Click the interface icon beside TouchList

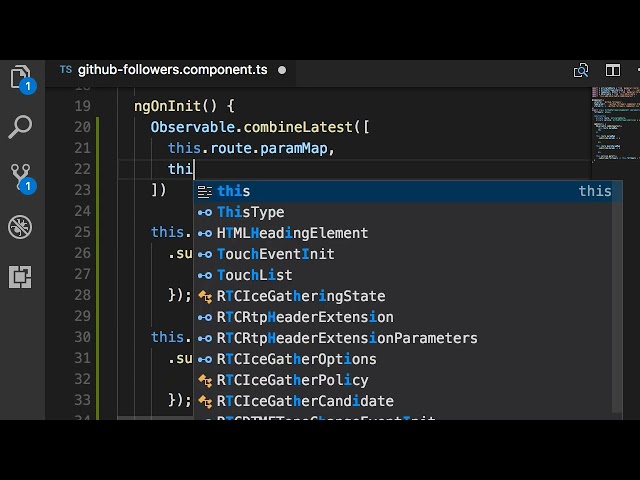click(x=205, y=276)
